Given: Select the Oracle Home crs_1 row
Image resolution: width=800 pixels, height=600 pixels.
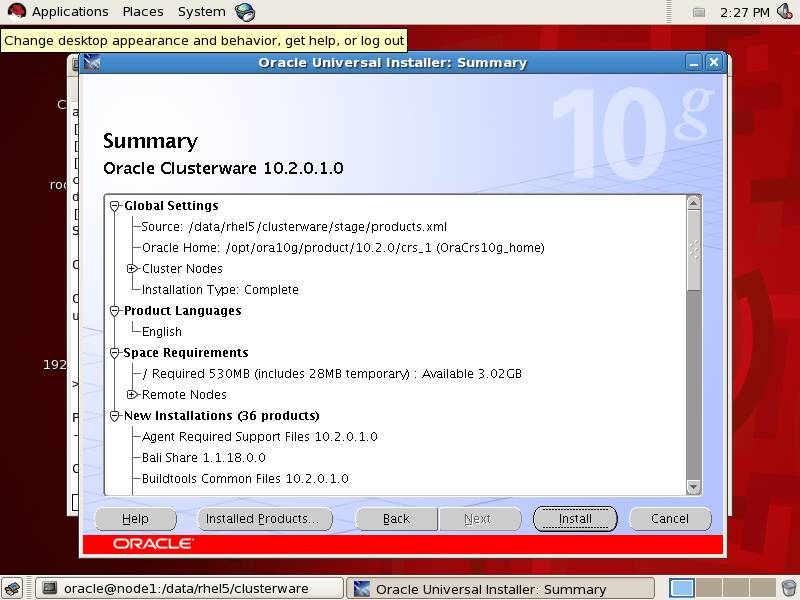Looking at the screenshot, I should 343,248.
